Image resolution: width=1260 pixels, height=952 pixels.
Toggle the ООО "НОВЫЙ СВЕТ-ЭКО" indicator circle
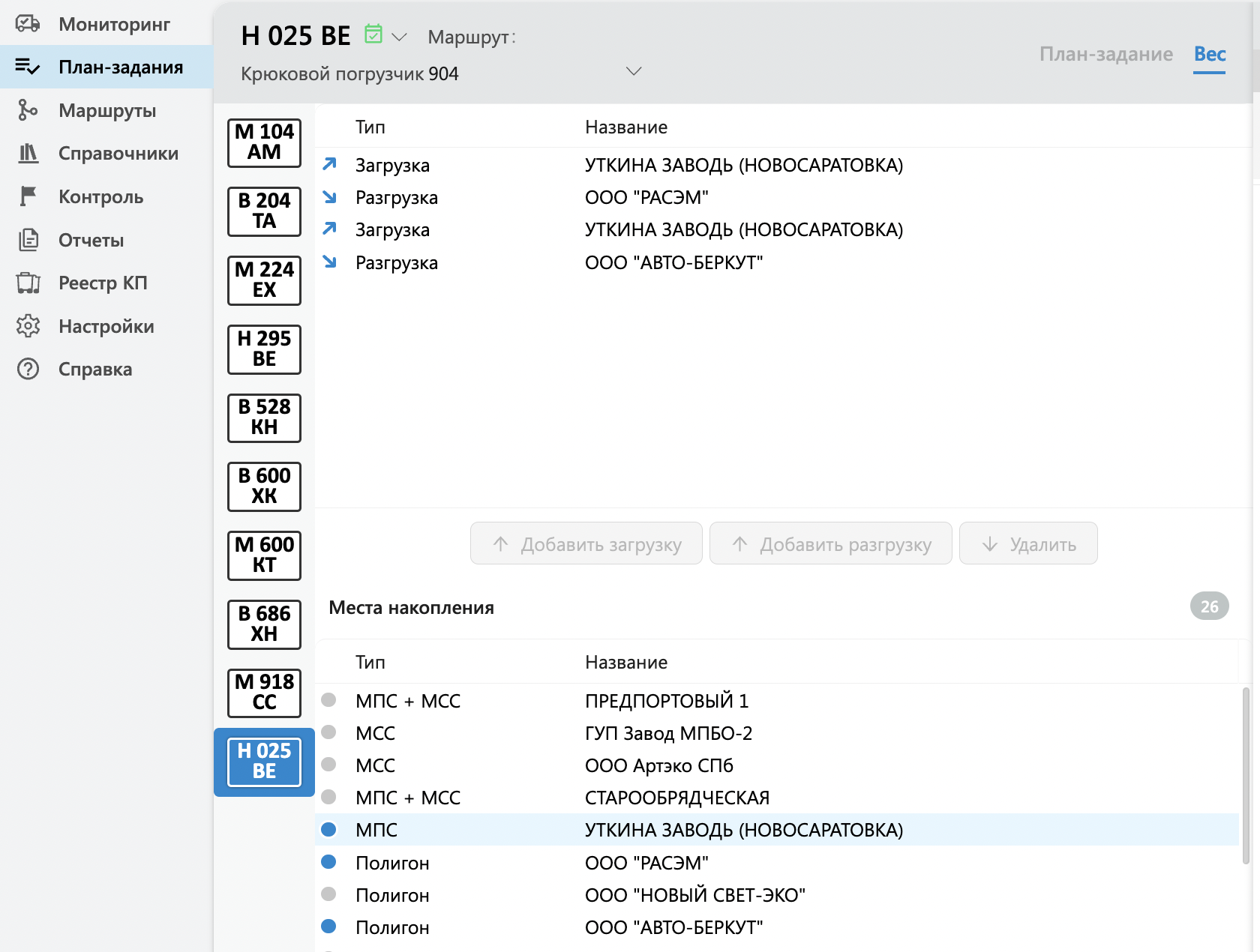(328, 894)
